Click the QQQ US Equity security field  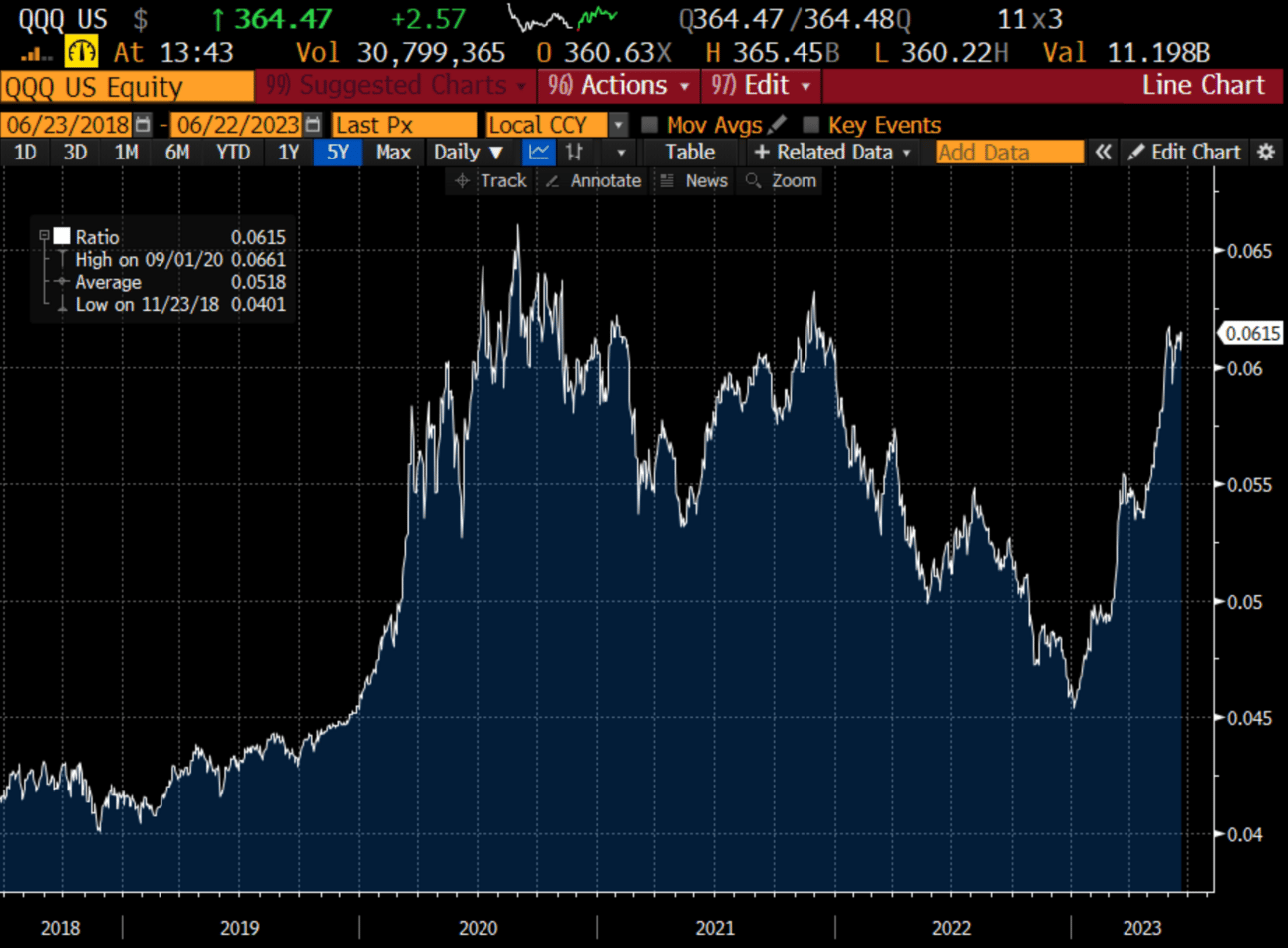(127, 87)
